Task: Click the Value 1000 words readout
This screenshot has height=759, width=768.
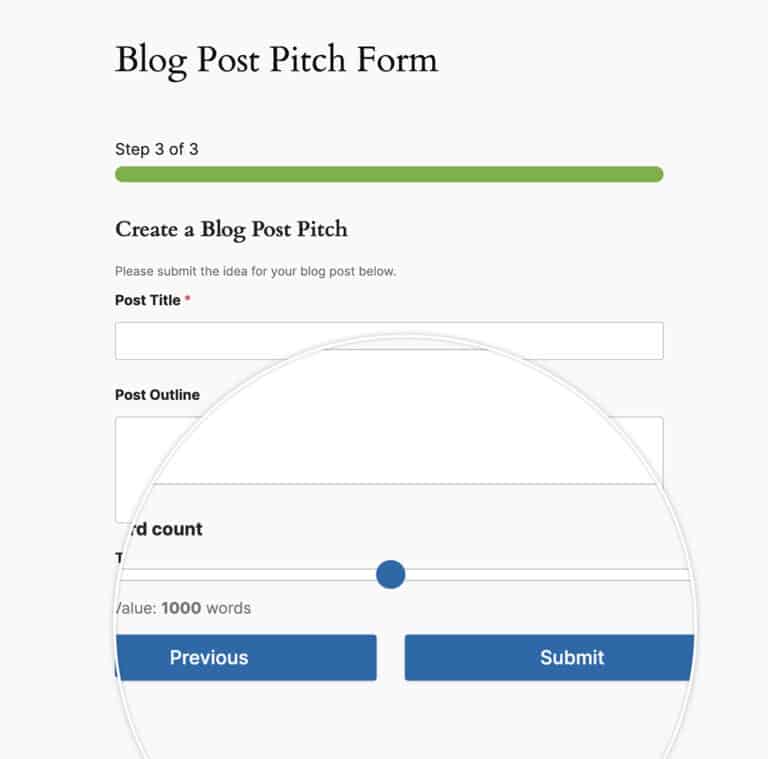Action: [183, 608]
